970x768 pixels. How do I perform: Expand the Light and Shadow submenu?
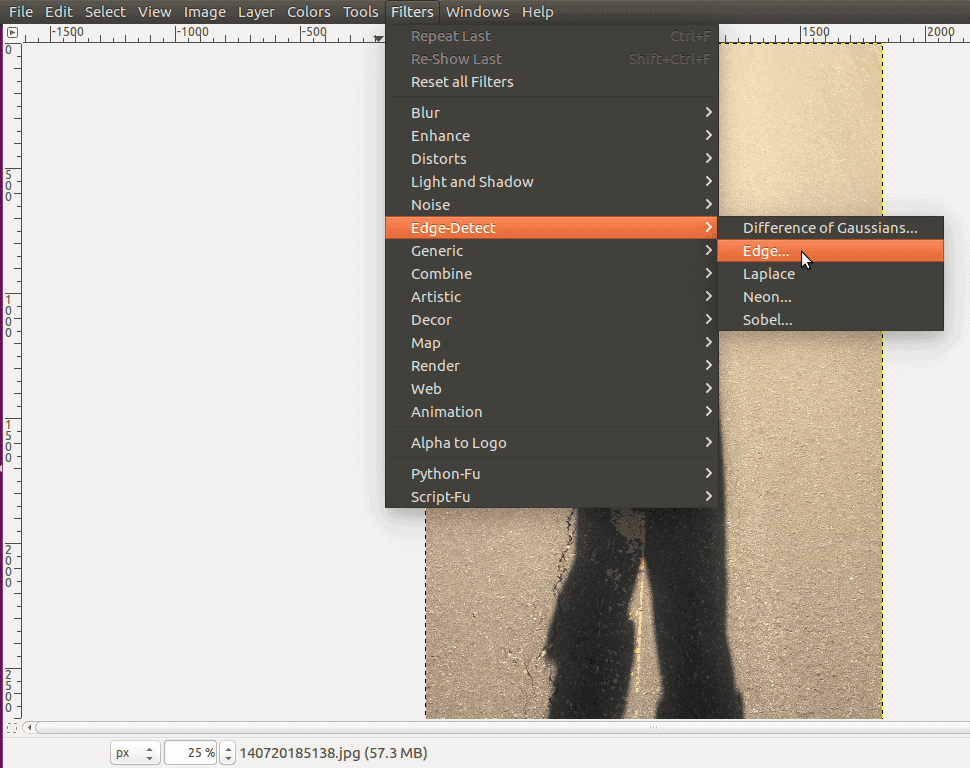pyautogui.click(x=551, y=181)
